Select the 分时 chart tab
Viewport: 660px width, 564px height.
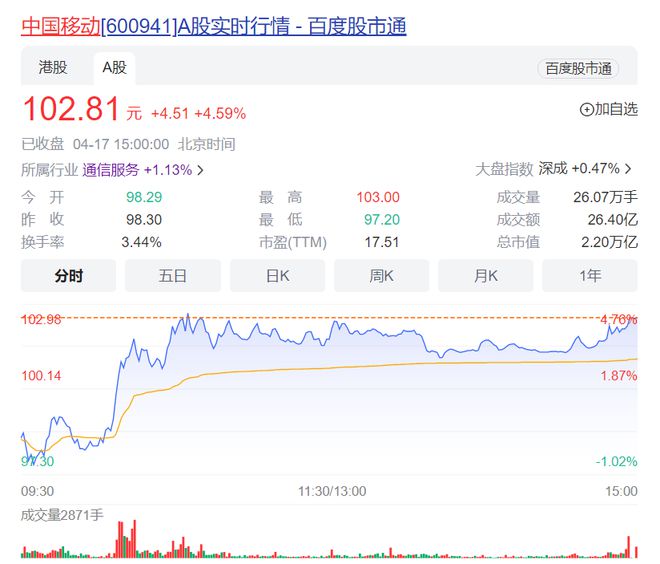pyautogui.click(x=68, y=276)
